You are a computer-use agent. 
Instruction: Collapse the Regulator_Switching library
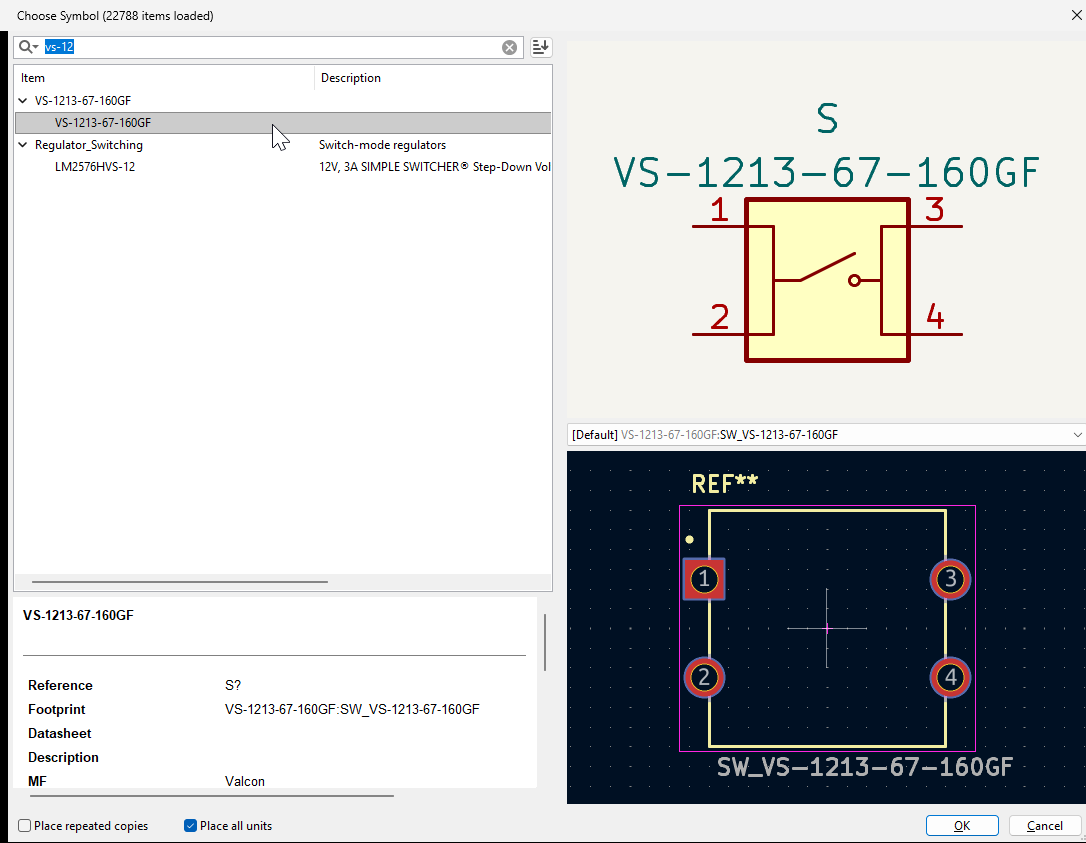(x=23, y=145)
